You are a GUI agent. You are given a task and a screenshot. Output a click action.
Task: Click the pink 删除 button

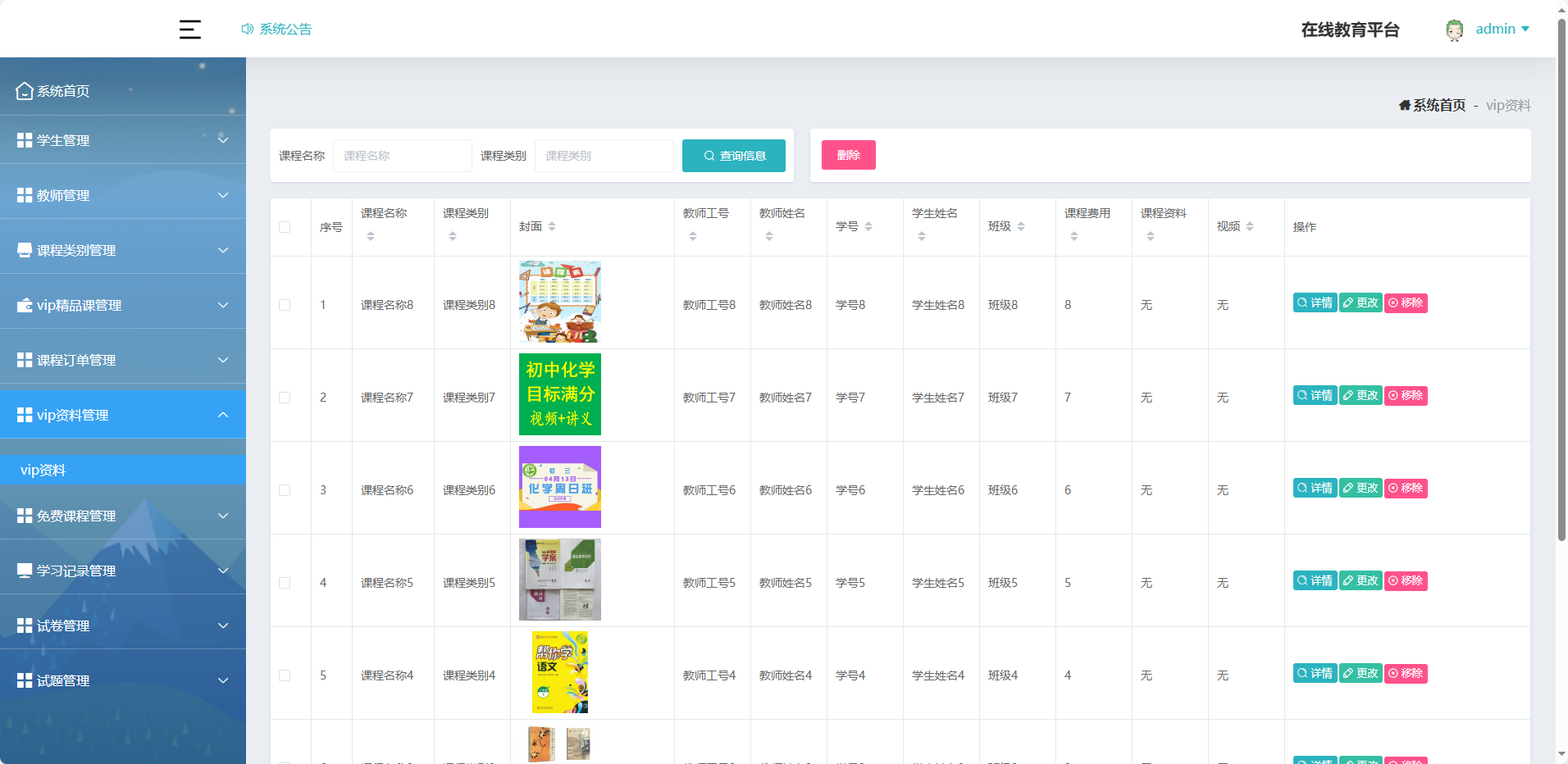[849, 155]
